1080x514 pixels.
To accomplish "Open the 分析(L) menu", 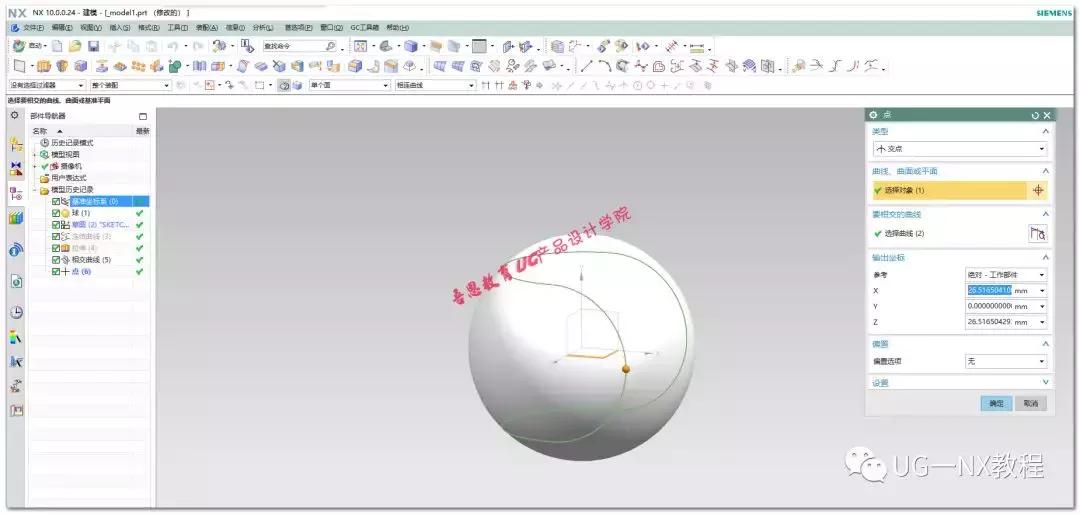I will point(262,27).
